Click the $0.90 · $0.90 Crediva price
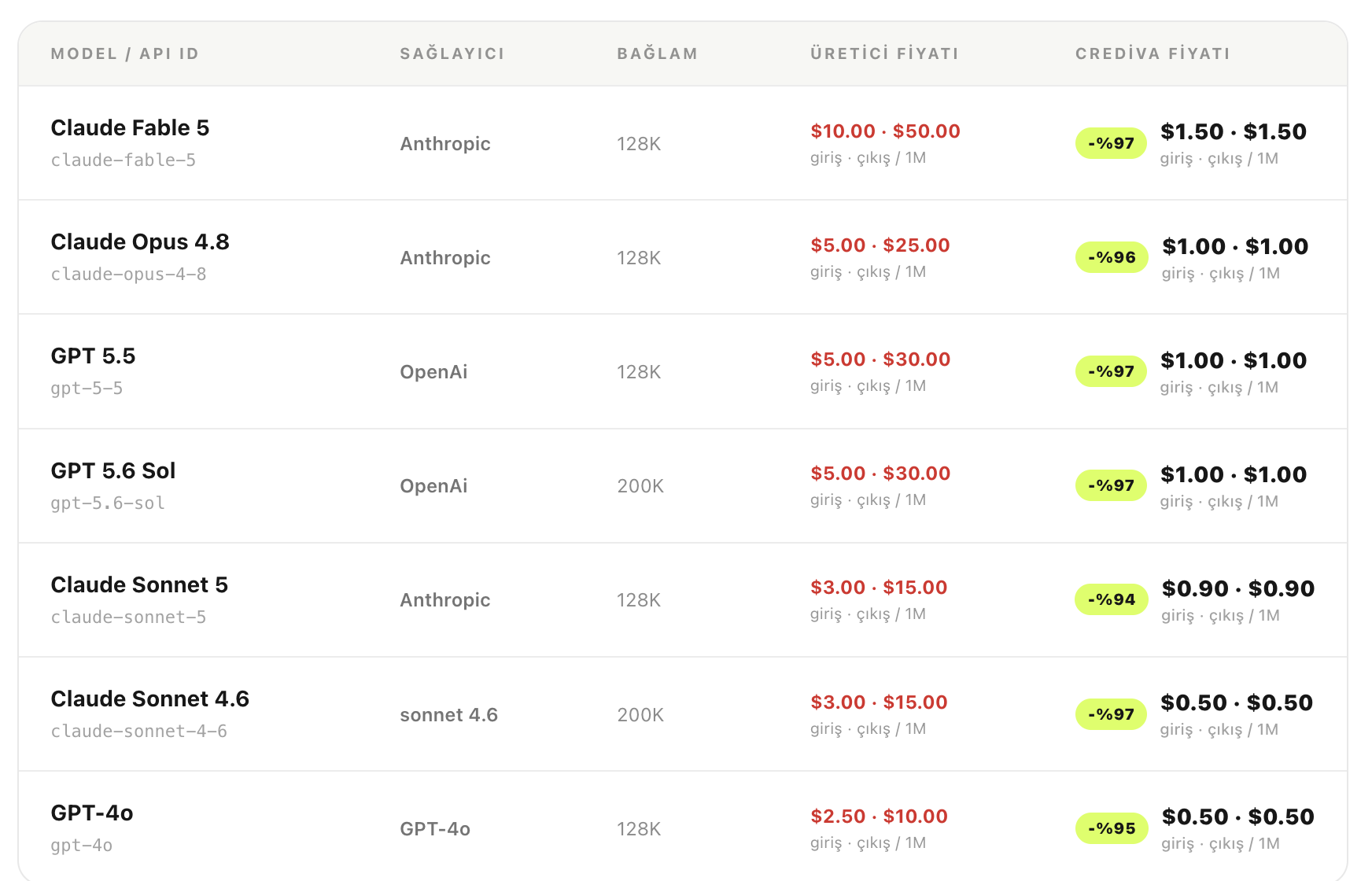This screenshot has height=881, width=1372. 1238,588
